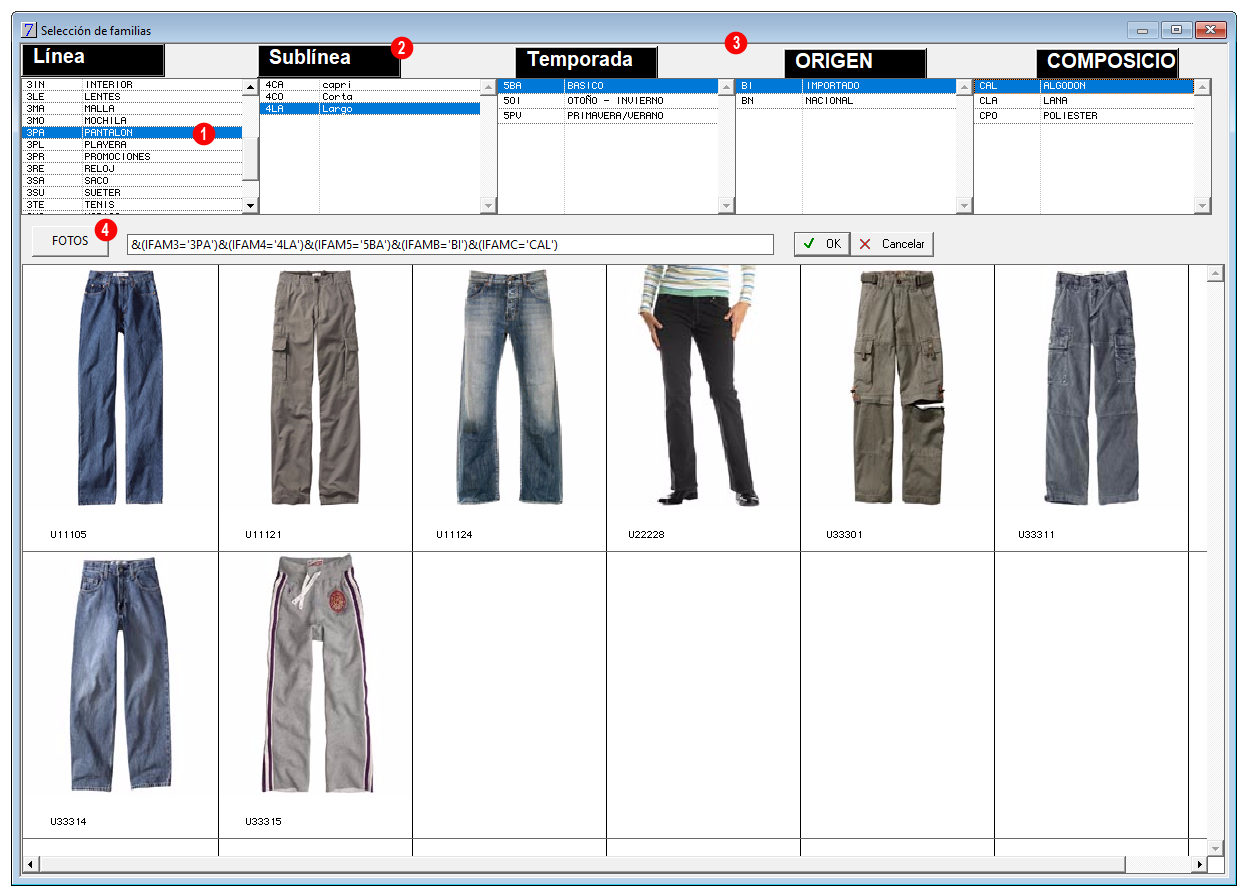Select IMPORTADO origin row
The width and height of the screenshot is (1244, 894).
(846, 86)
